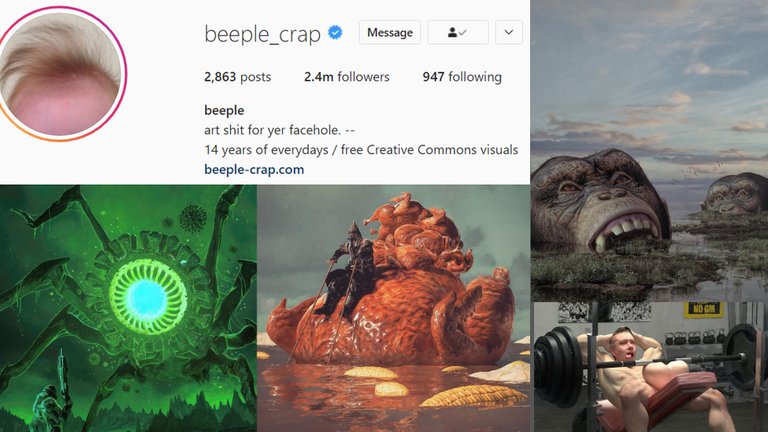Open the profile picture story ring
This screenshot has width=768, height=432.
click(60, 73)
